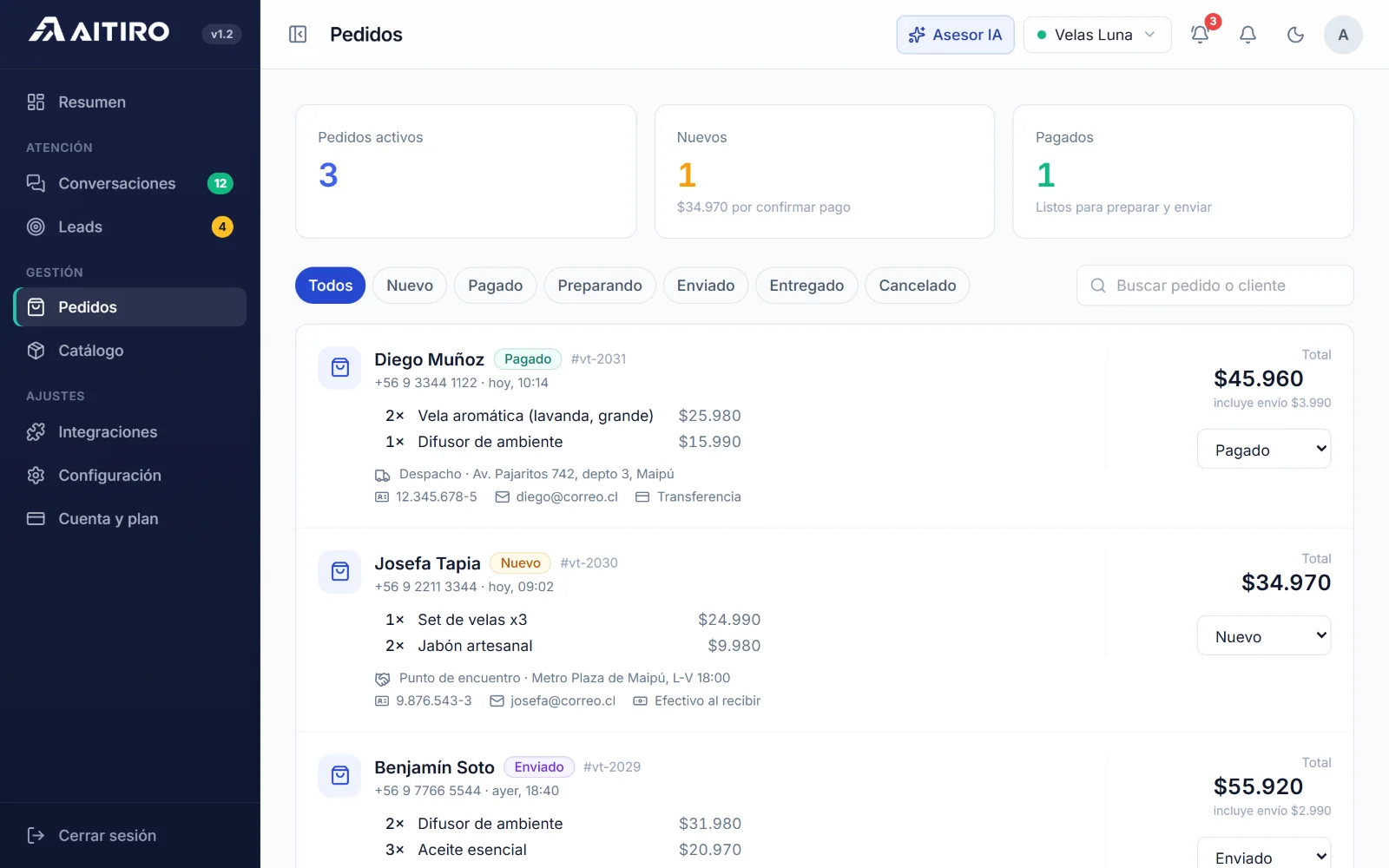Open the Asesor IA assistant
The image size is (1389, 868).
pyautogui.click(x=955, y=35)
